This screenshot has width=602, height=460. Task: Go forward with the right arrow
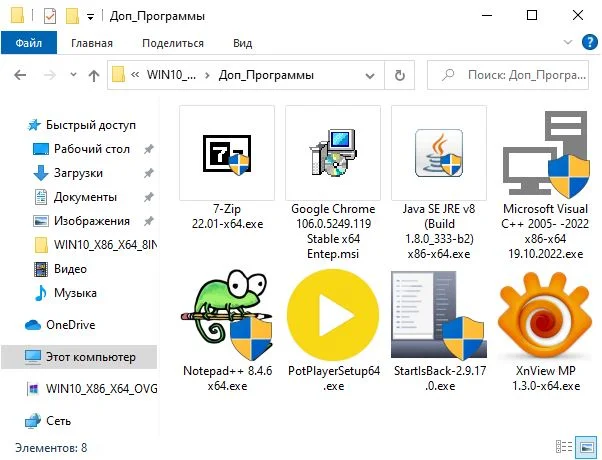click(x=50, y=75)
